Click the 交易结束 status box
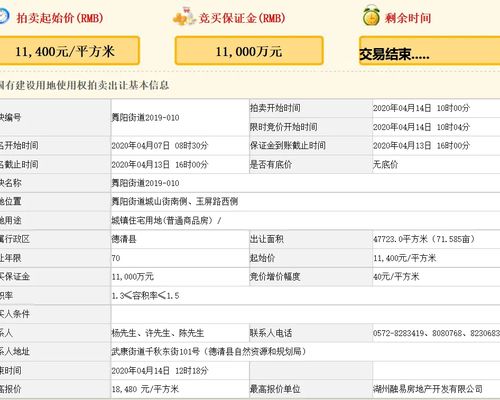 pyautogui.click(x=429, y=51)
